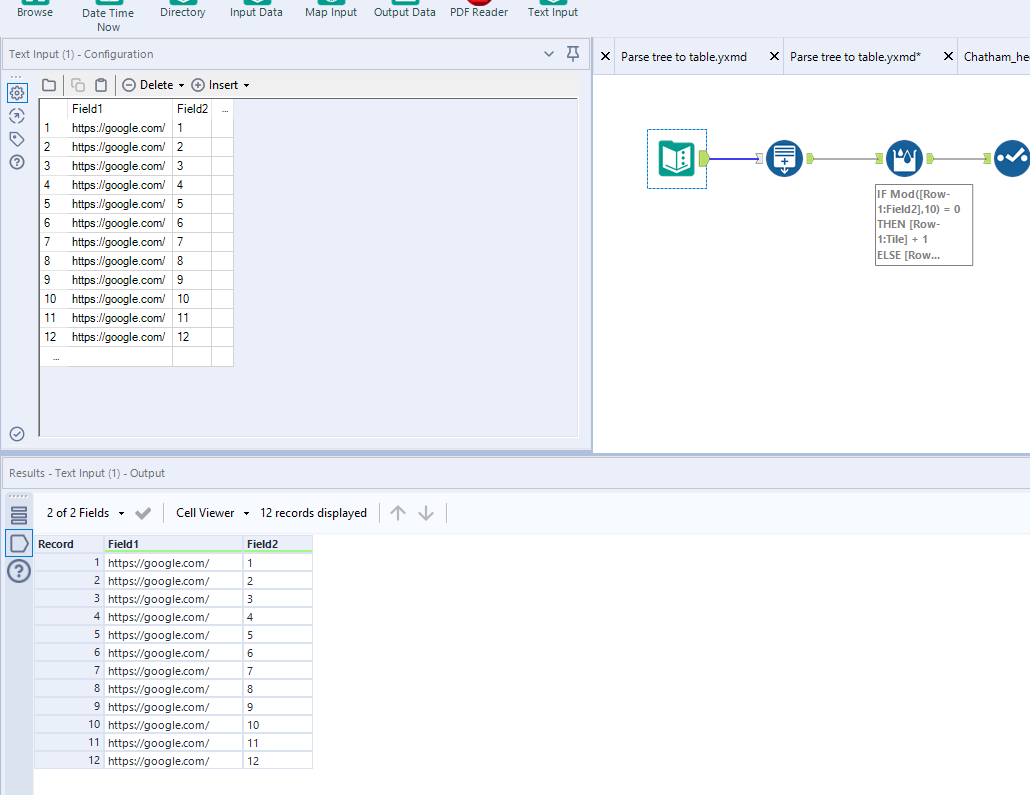Open the Cell Viewer dropdown
Image resolution: width=1030 pixels, height=795 pixels.
[210, 512]
